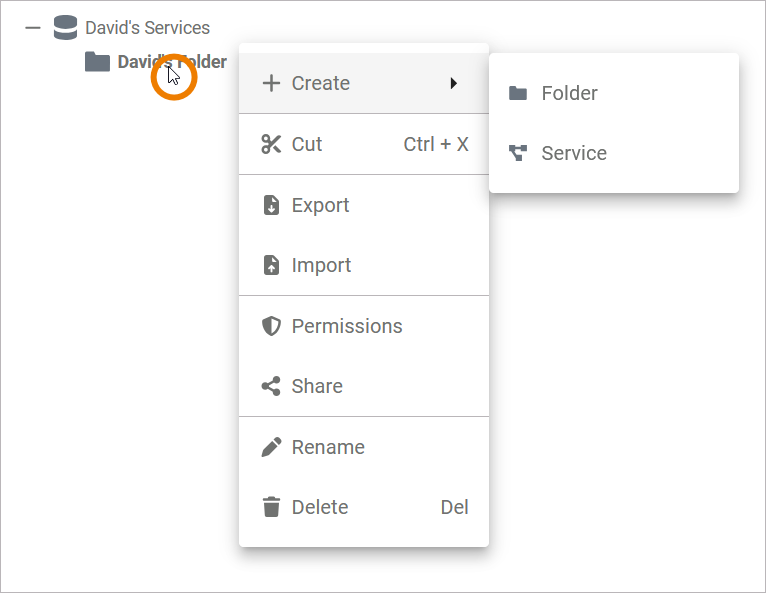The image size is (766, 593).
Task: Click the Import file icon
Action: click(x=271, y=265)
